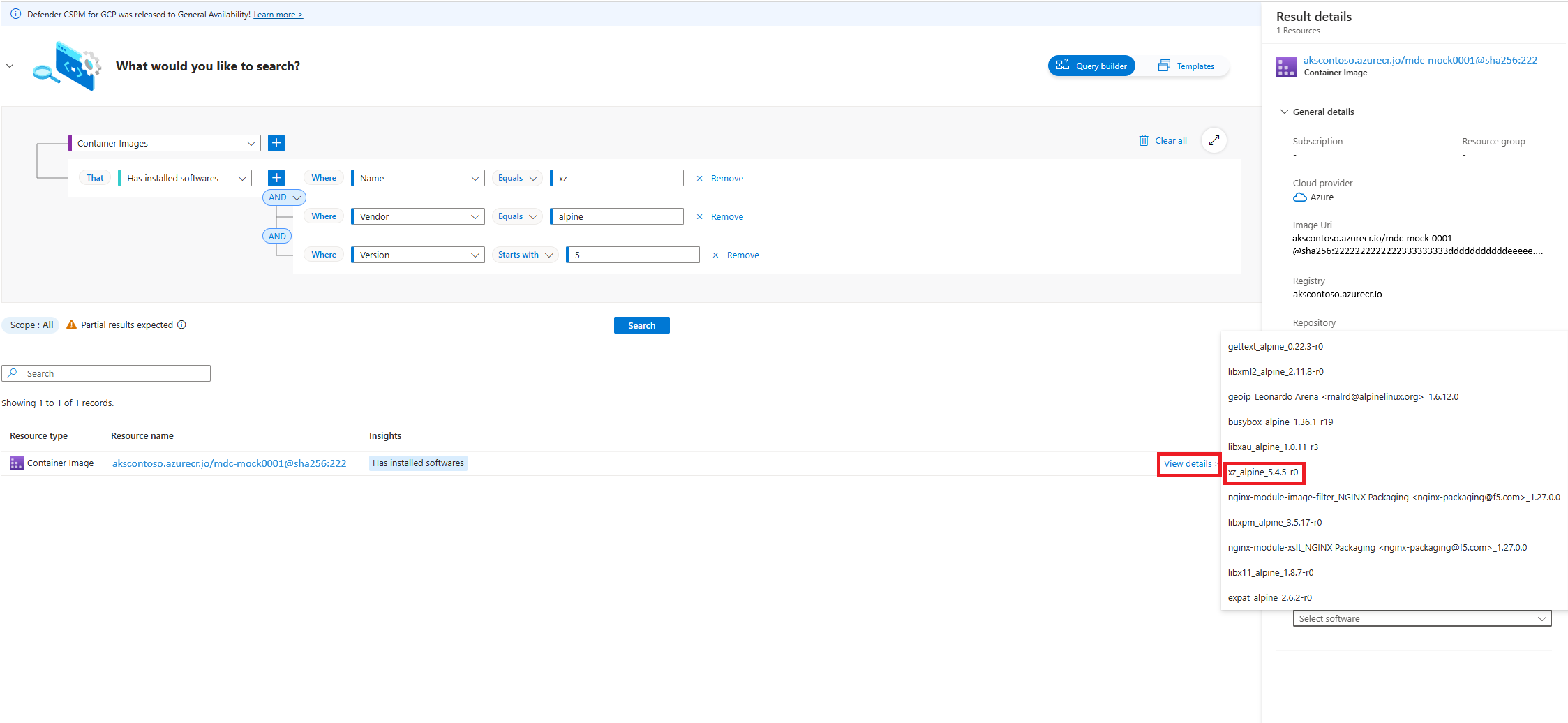Open the Select software dropdown
This screenshot has width=1568, height=723.
pos(1421,618)
